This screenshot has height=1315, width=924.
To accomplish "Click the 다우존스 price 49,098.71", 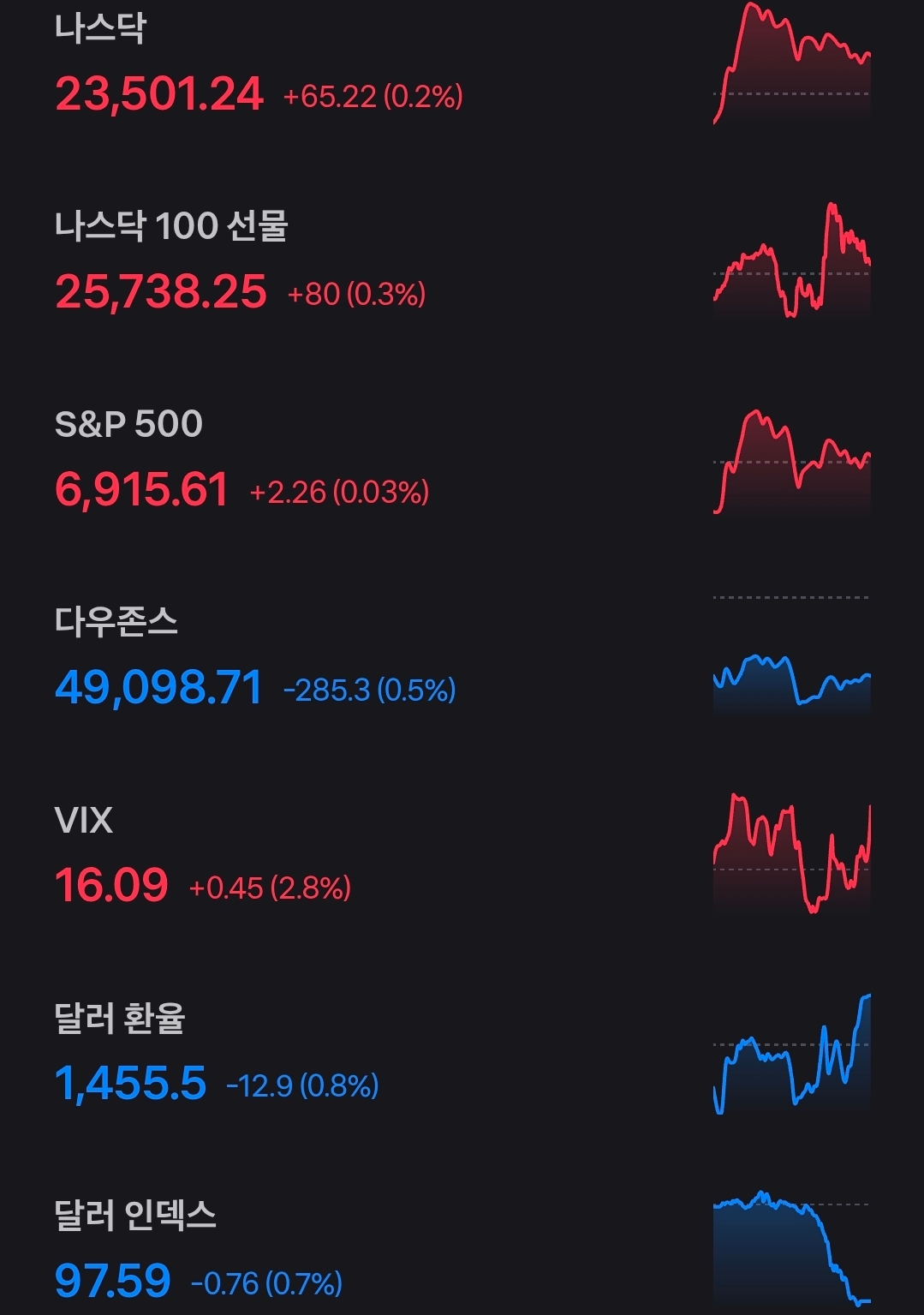I will pyautogui.click(x=158, y=688).
